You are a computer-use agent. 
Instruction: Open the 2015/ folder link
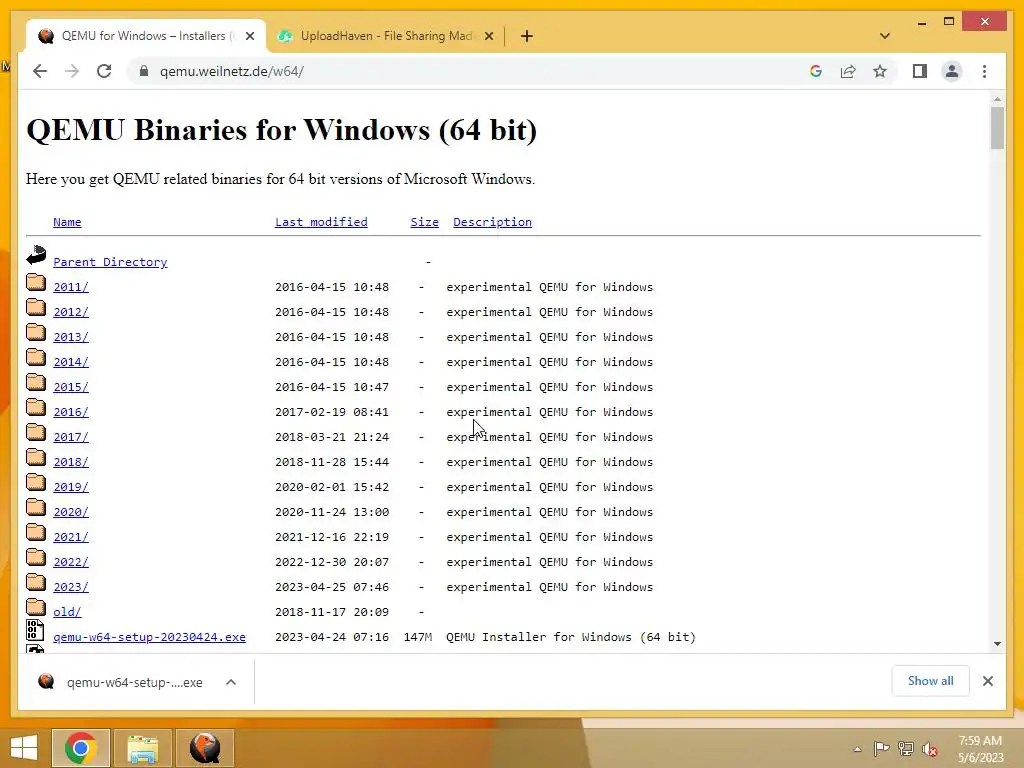coord(71,387)
